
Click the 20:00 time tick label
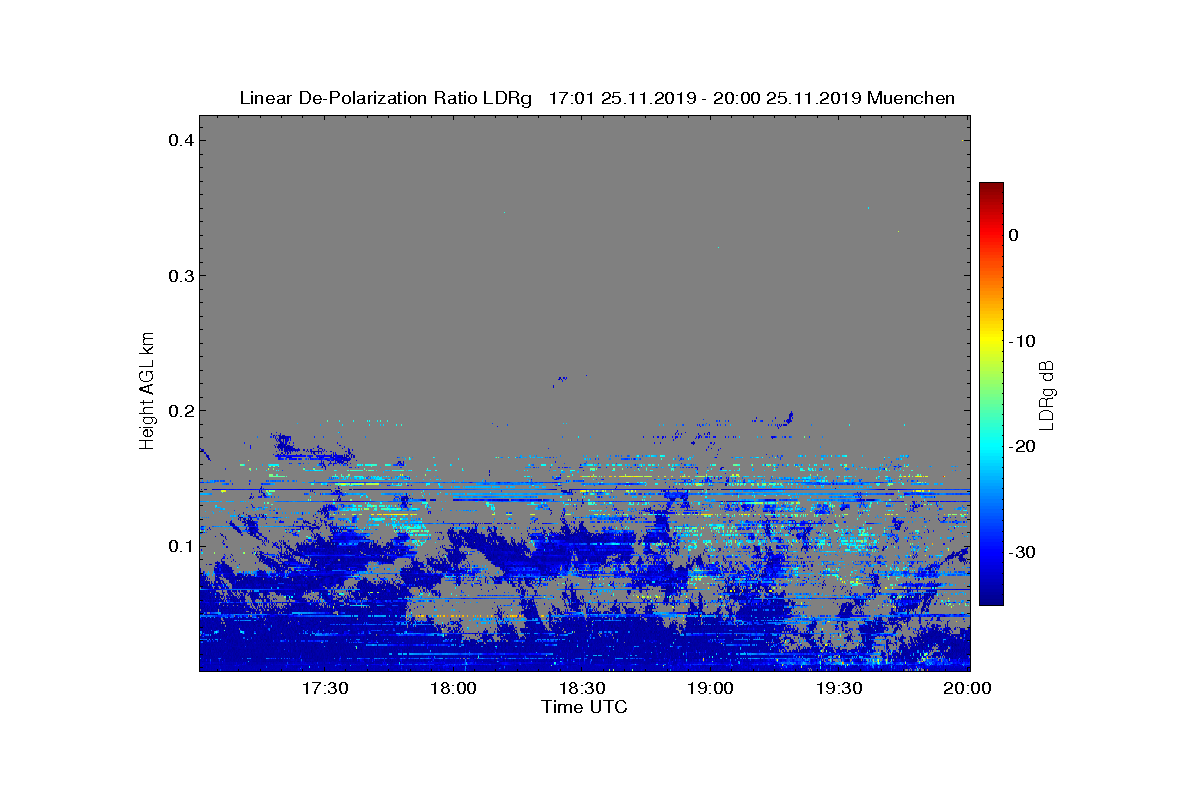(x=968, y=689)
